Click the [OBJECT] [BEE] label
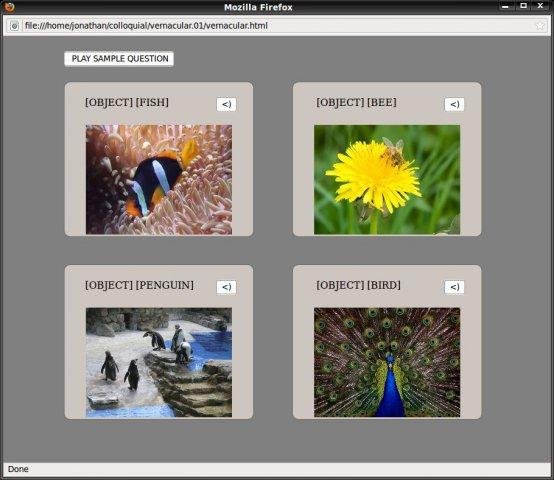Image resolution: width=554 pixels, height=480 pixels. coord(356,102)
